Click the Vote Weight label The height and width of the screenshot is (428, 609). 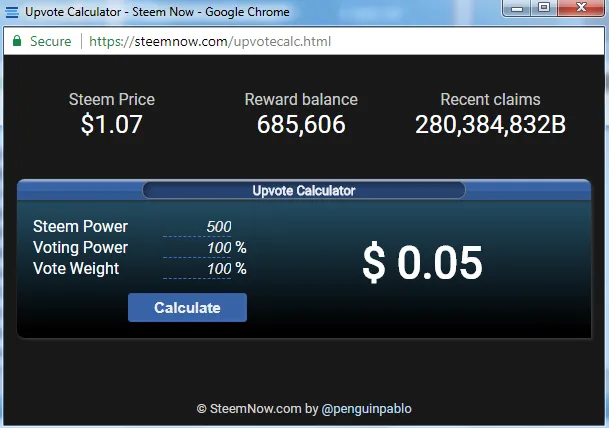point(76,268)
